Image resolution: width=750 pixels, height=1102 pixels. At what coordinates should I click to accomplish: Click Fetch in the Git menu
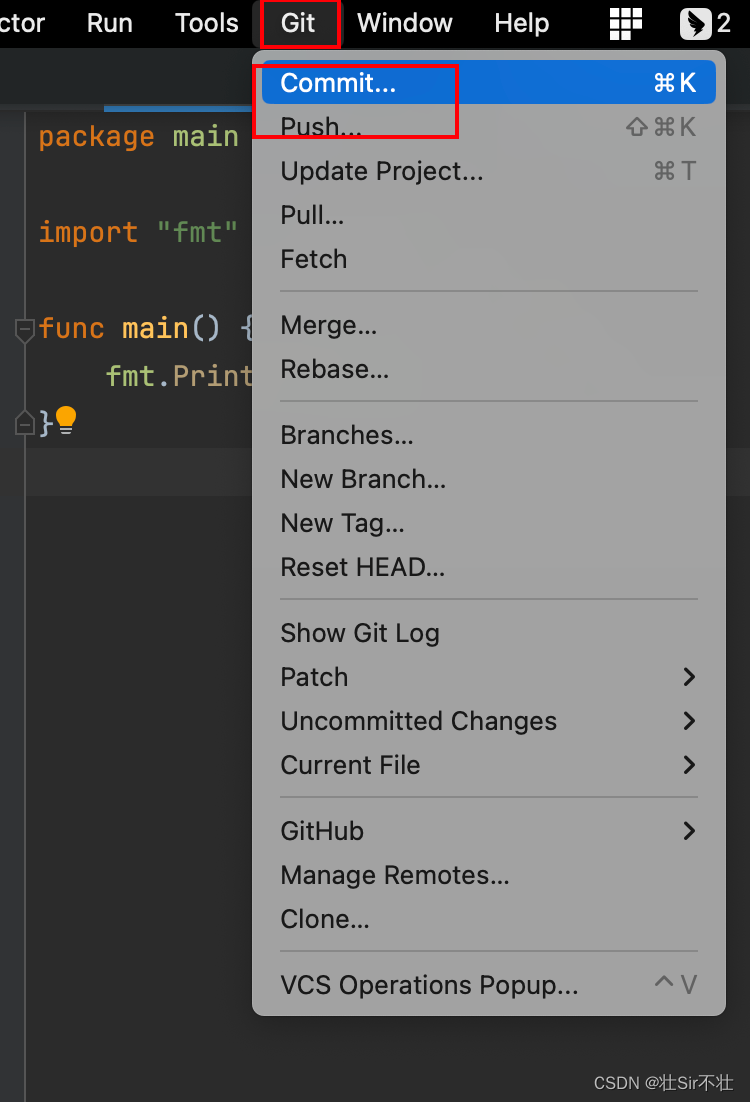click(x=489, y=259)
